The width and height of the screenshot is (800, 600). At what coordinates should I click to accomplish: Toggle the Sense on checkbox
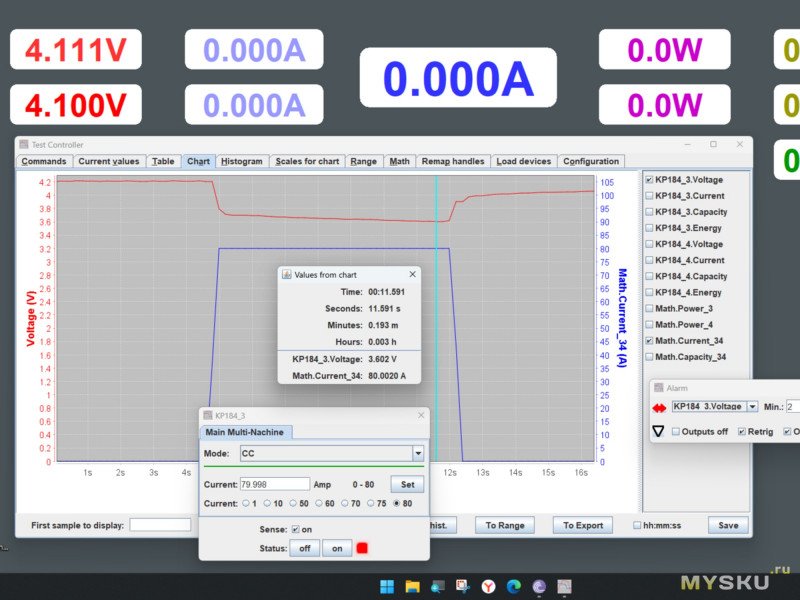[x=295, y=529]
